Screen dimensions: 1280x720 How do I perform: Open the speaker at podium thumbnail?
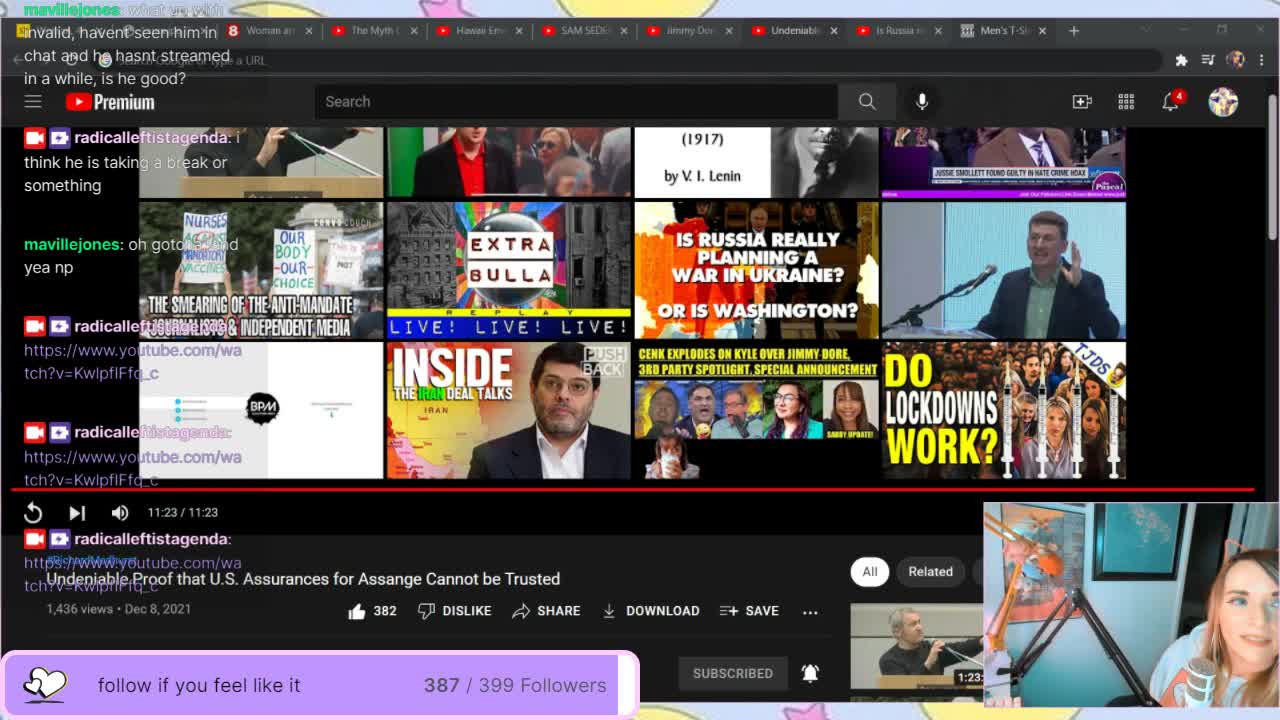(1004, 270)
